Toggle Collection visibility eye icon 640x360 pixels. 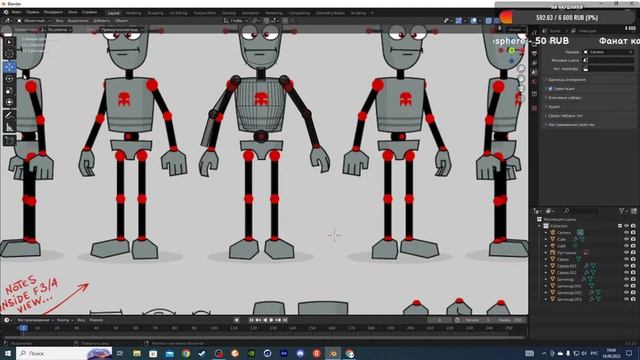point(627,226)
